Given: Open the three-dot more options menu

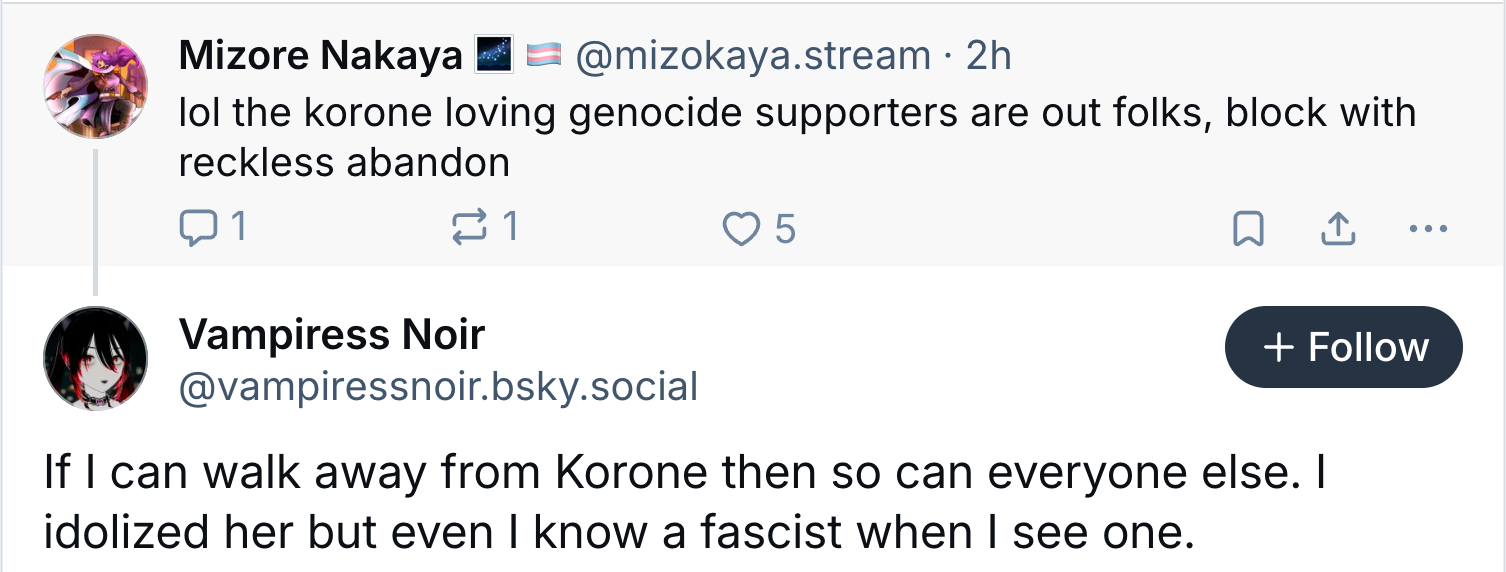Looking at the screenshot, I should point(1427,229).
